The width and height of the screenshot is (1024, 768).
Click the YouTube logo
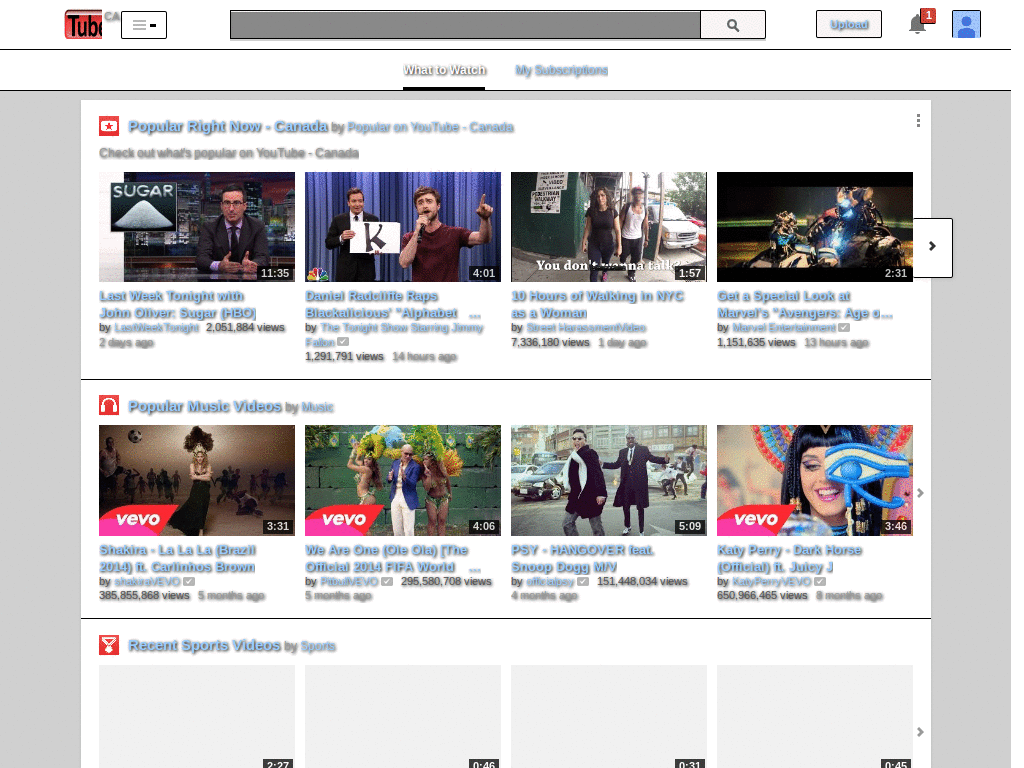coord(83,25)
